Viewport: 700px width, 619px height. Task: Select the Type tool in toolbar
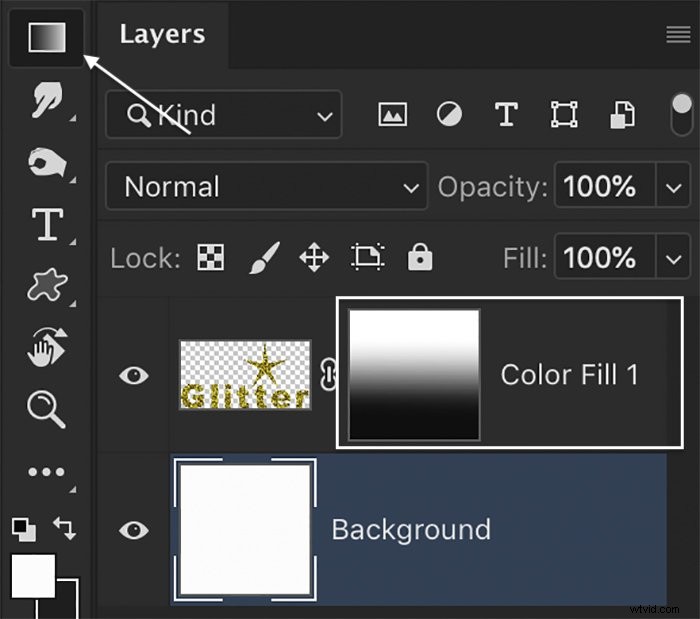47,224
